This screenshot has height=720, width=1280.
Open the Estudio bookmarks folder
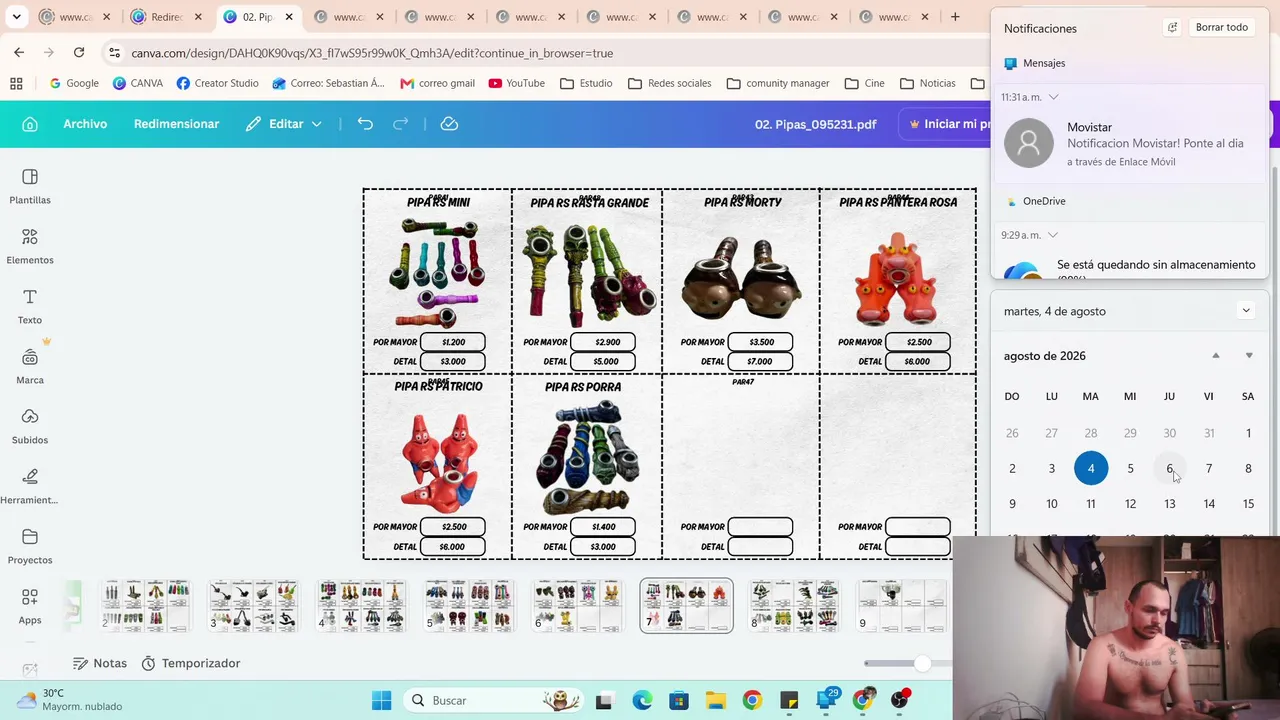click(586, 83)
